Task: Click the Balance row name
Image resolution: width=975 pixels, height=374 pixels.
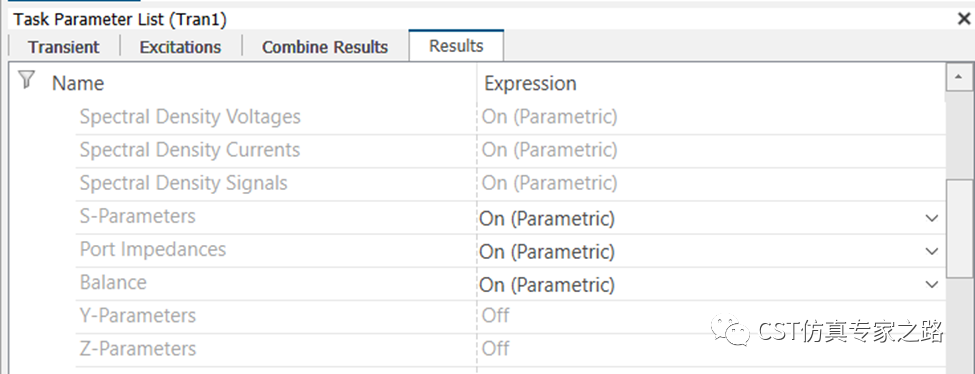Action: coord(113,282)
